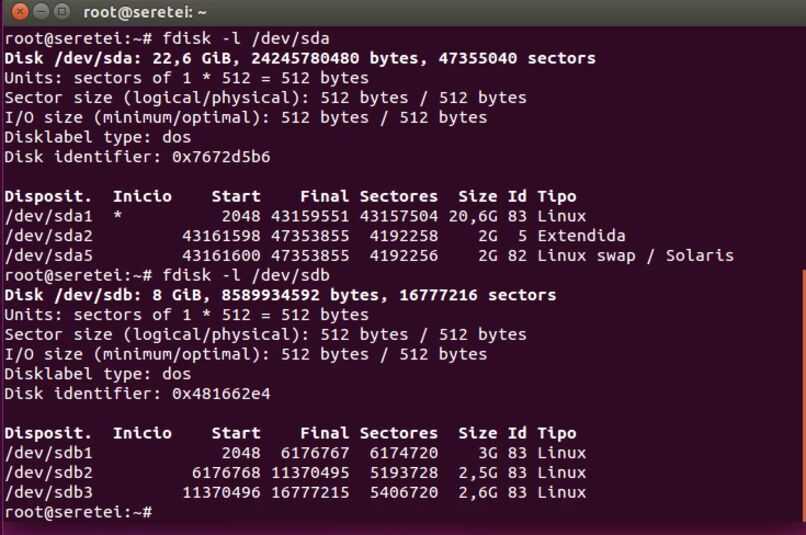Click final sector 11370495 of sdb2
This screenshot has height=535, width=806.
tap(310, 473)
